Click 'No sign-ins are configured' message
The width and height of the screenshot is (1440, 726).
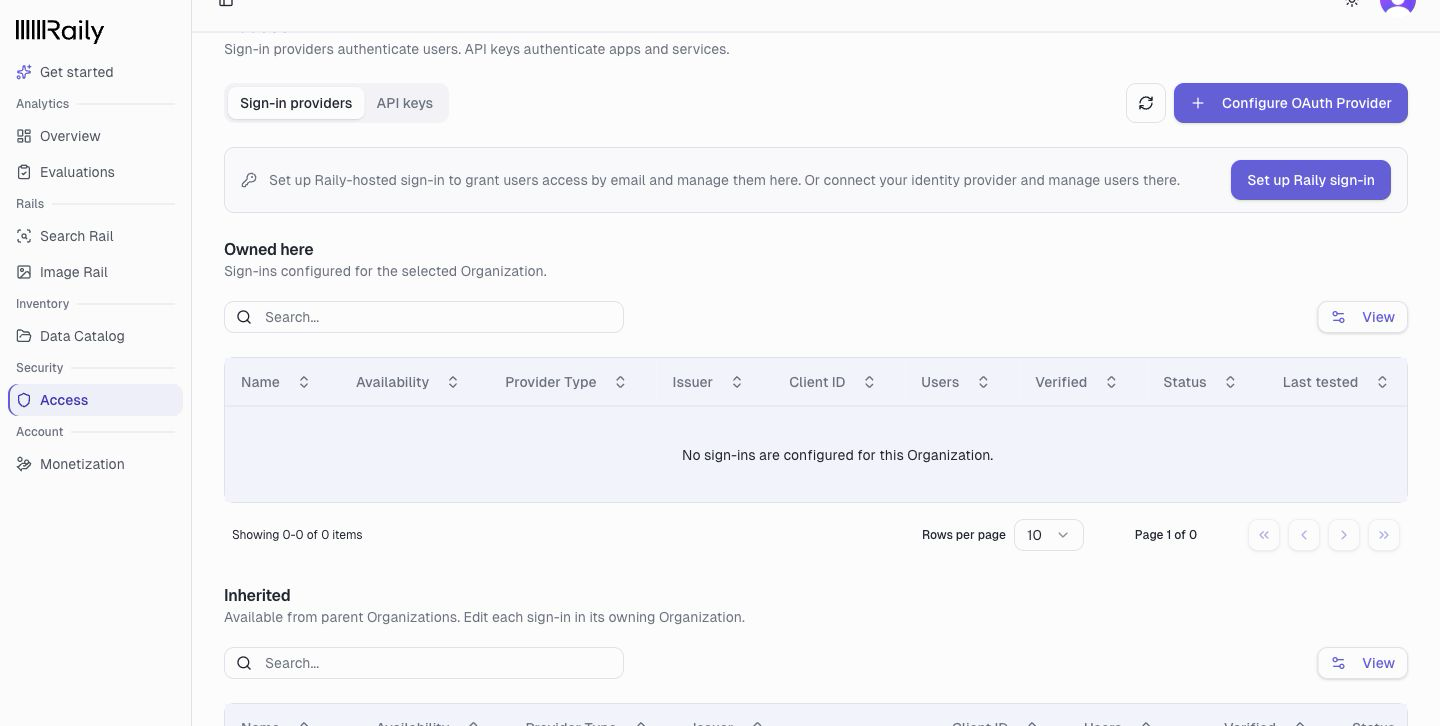(838, 455)
